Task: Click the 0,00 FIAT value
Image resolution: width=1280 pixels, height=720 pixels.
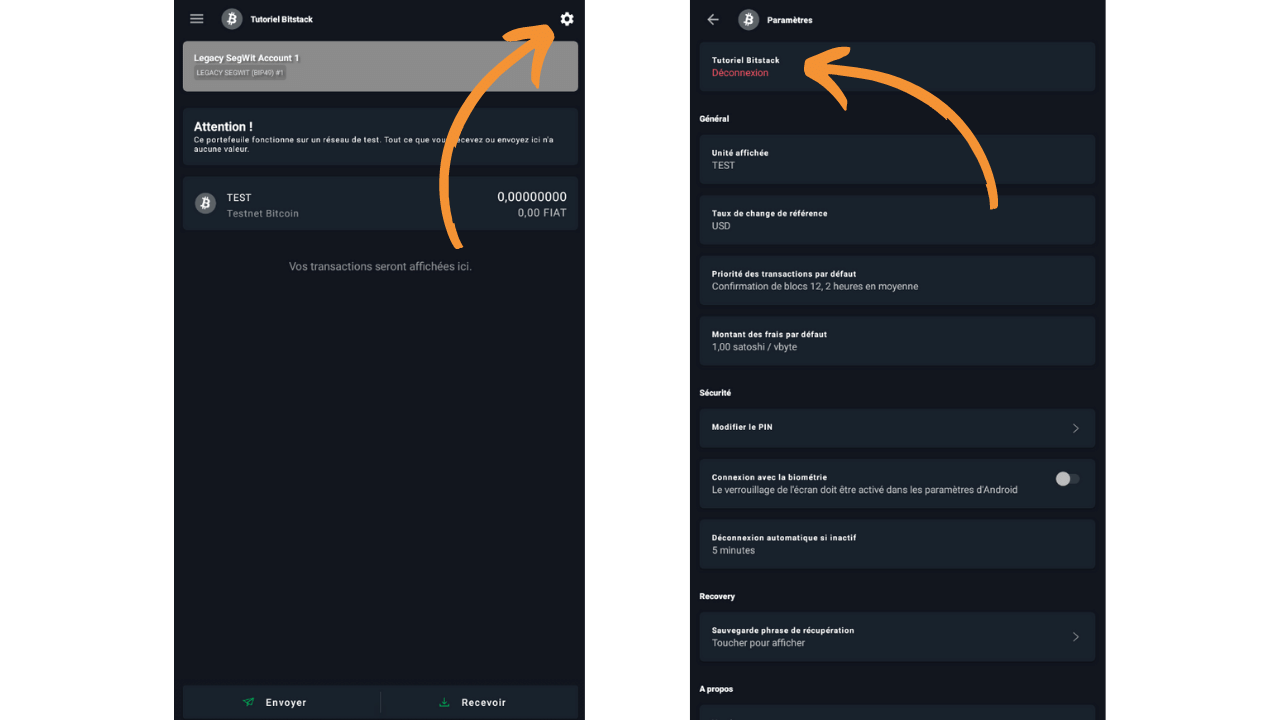Action: tap(542, 213)
